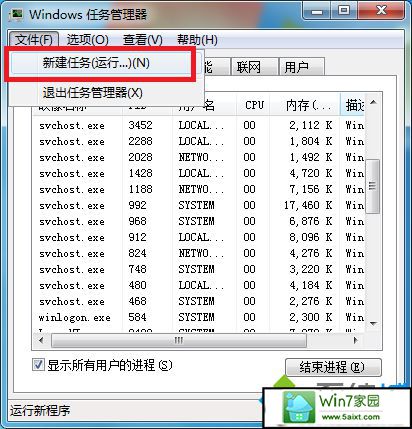Select svchost.exe row with PID 912

pyautogui.click(x=200, y=237)
